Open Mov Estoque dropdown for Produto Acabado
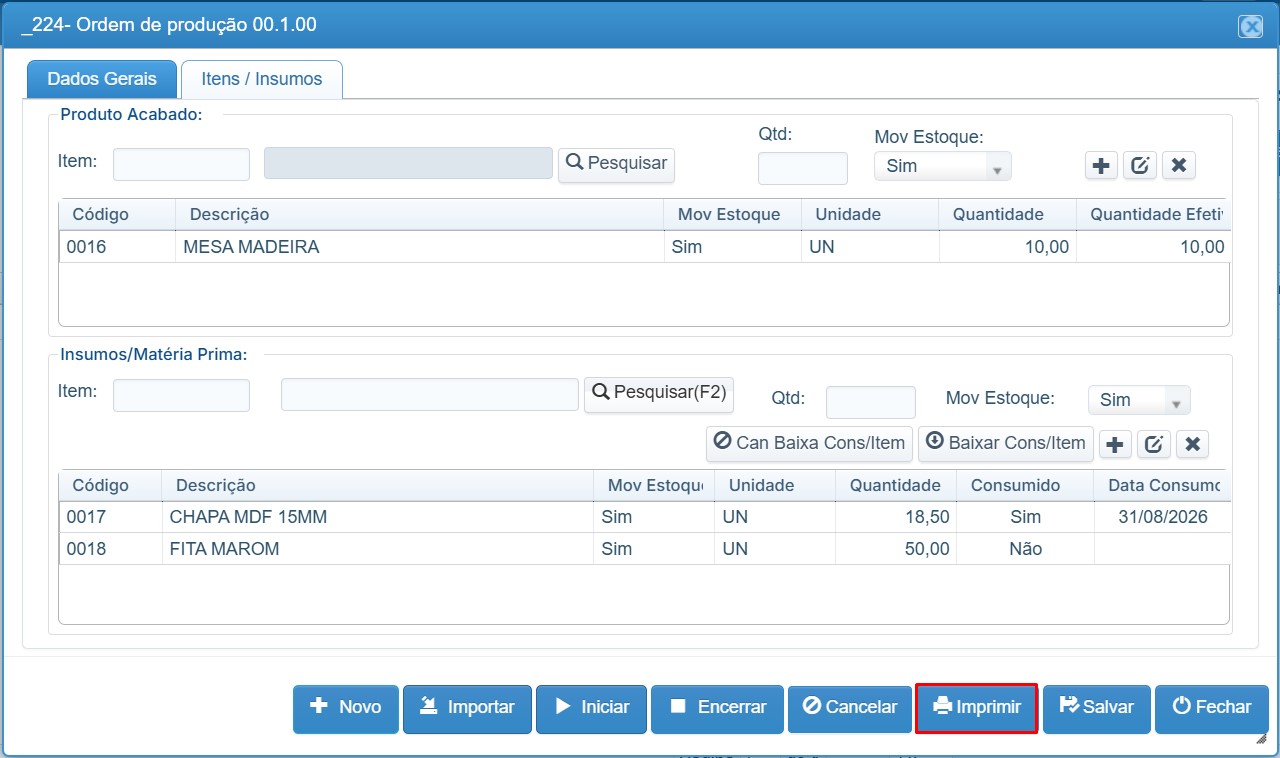Viewport: 1280px width, 758px height. (942, 166)
